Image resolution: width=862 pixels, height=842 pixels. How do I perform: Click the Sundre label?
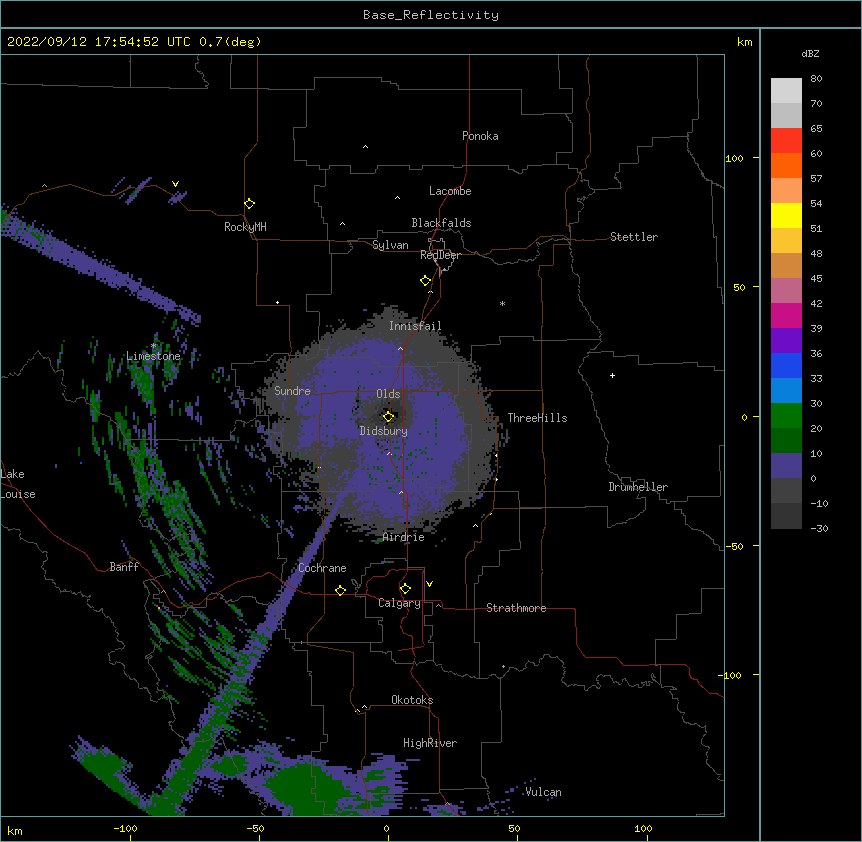pos(292,391)
